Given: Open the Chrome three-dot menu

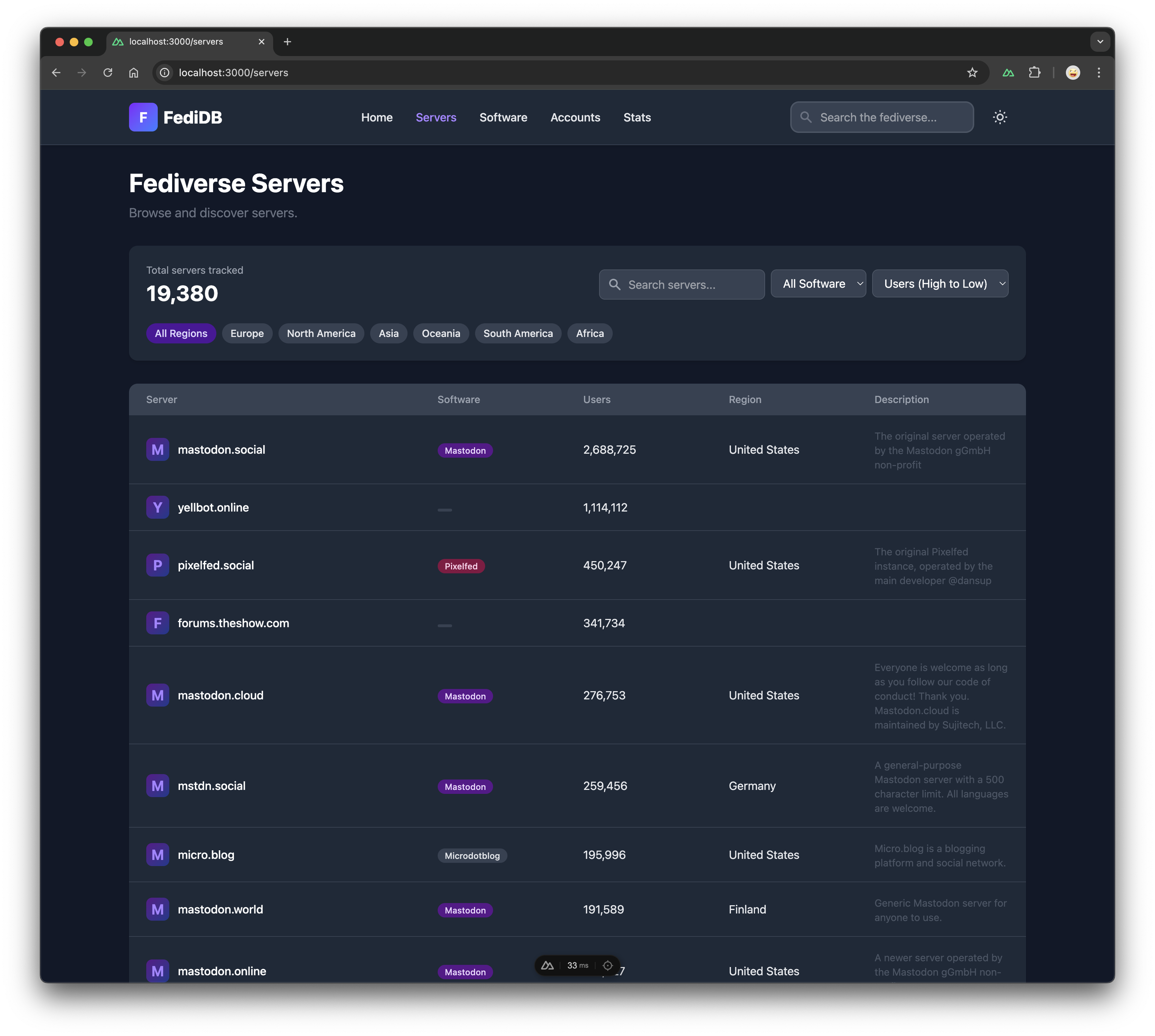Looking at the screenshot, I should tap(1099, 73).
